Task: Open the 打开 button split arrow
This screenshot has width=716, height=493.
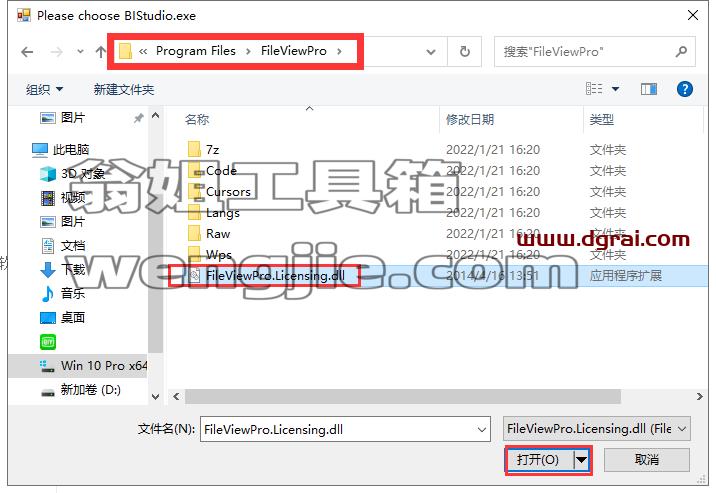Action: tap(581, 460)
